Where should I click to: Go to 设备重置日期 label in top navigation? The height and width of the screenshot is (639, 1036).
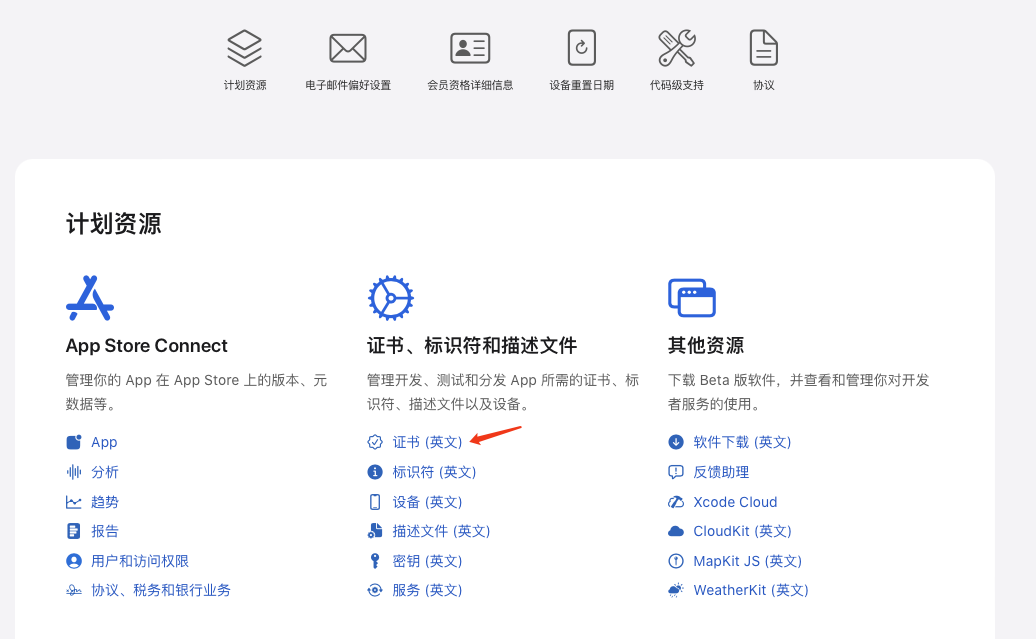[x=581, y=85]
